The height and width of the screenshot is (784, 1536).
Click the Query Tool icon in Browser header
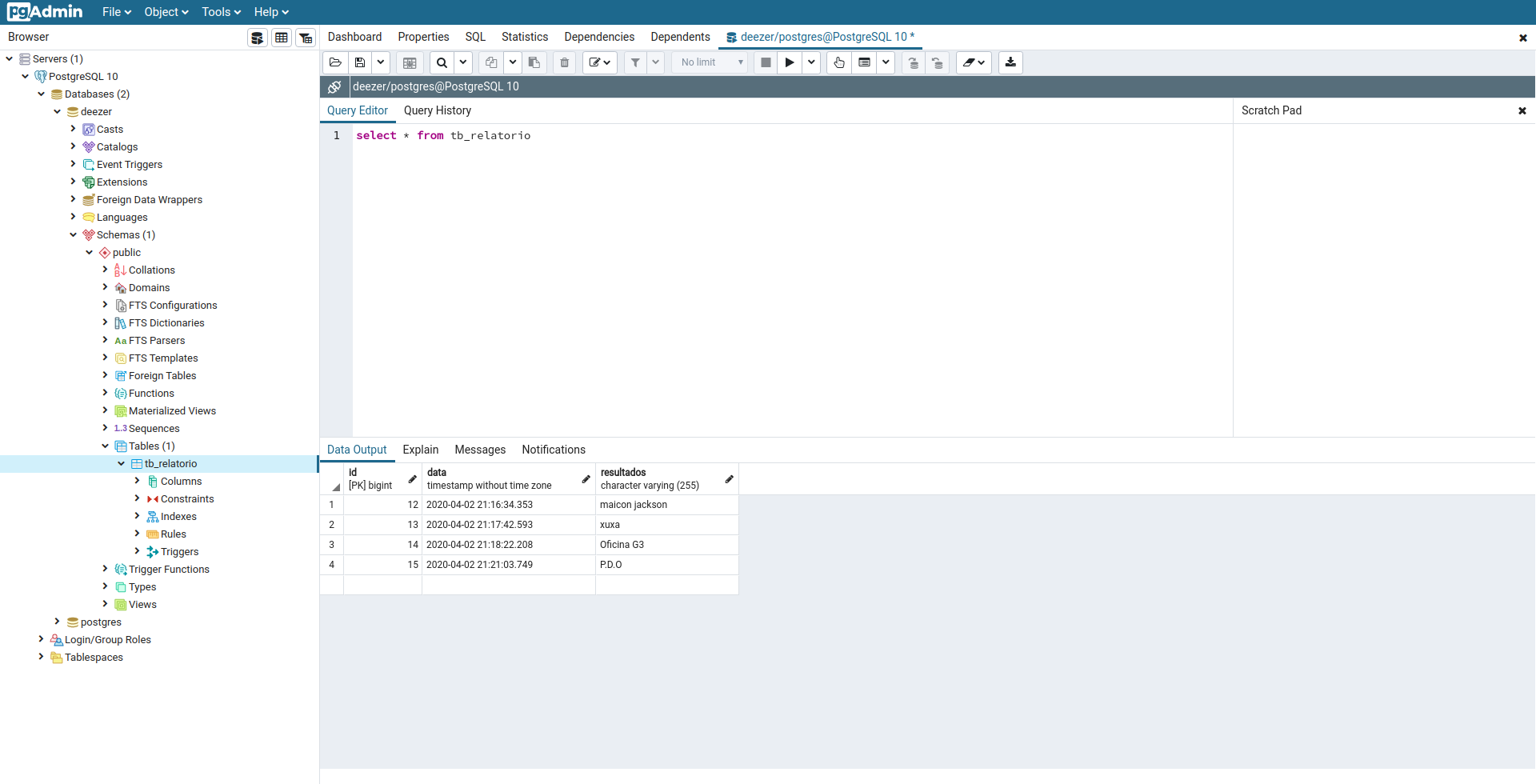257,38
